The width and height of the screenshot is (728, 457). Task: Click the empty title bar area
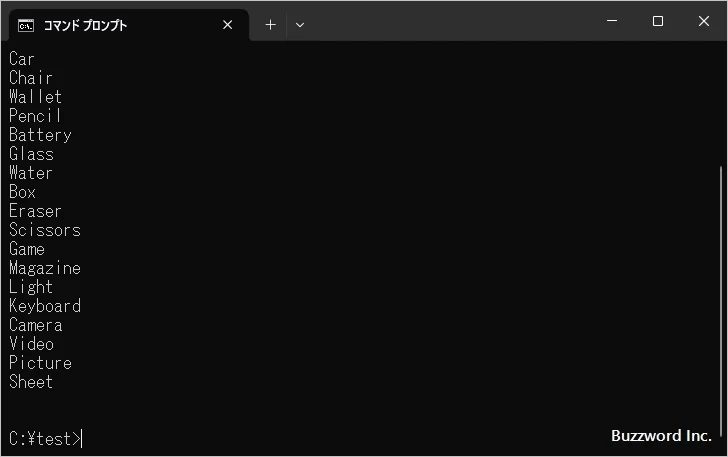coord(450,21)
